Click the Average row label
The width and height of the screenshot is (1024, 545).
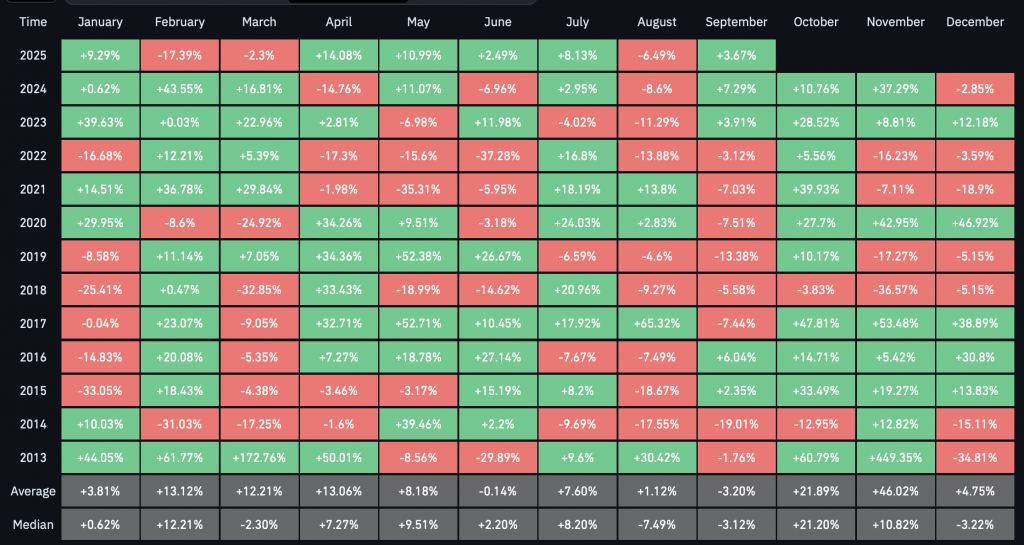[x=31, y=492]
